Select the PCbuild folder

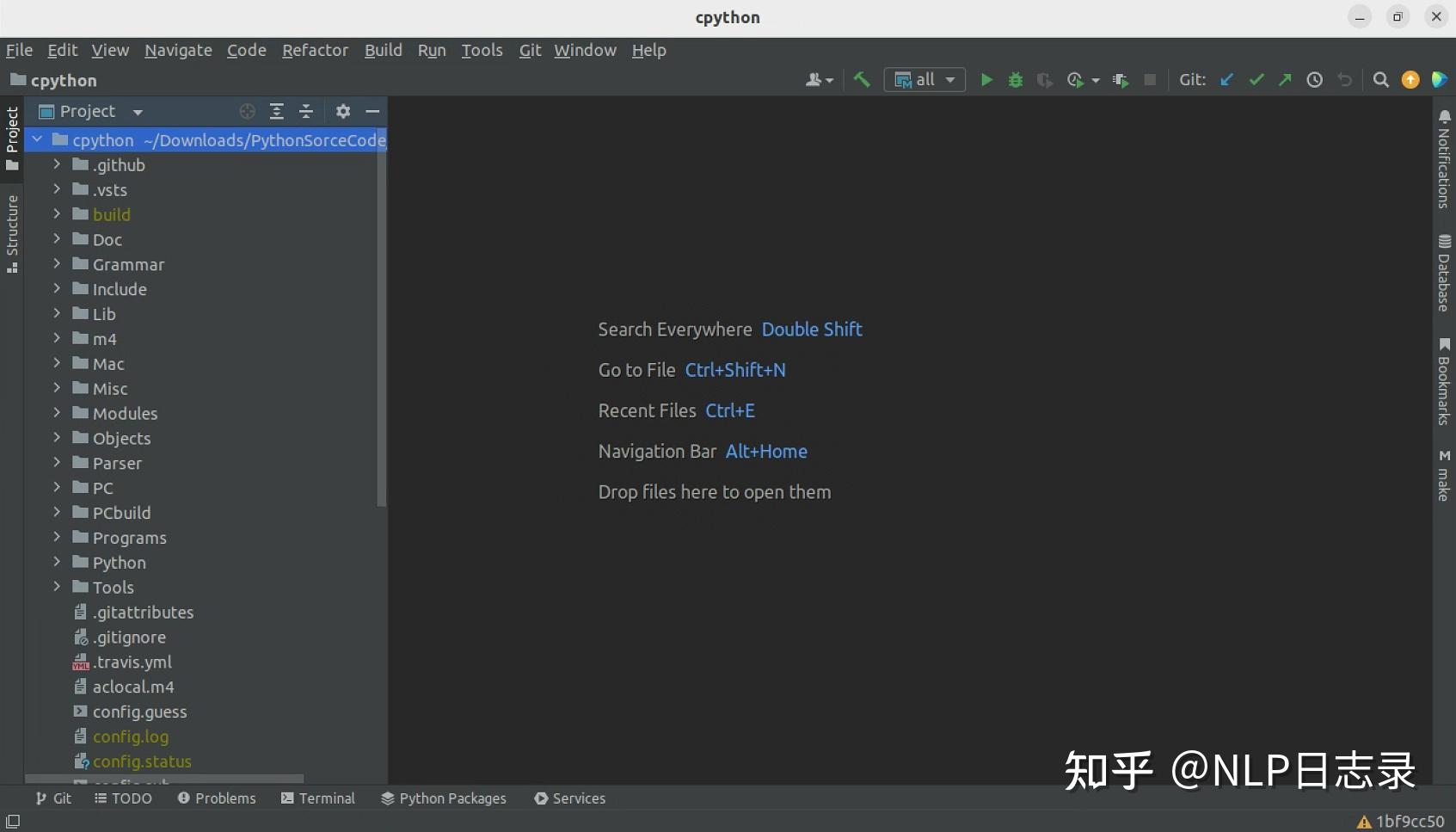121,513
